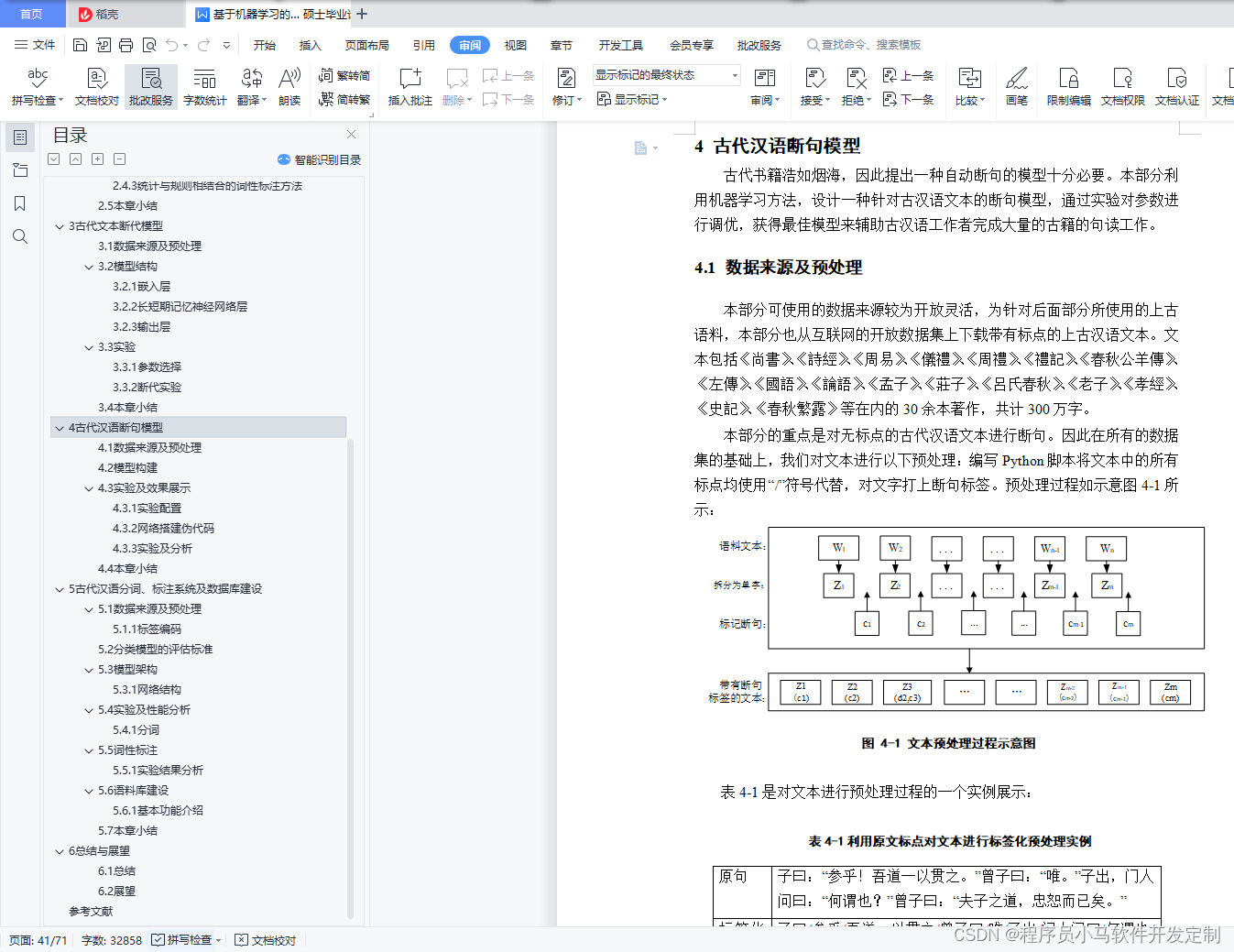1234x952 pixels.
Task: Switch to the 页面布局 ribbon tab
Action: [366, 44]
